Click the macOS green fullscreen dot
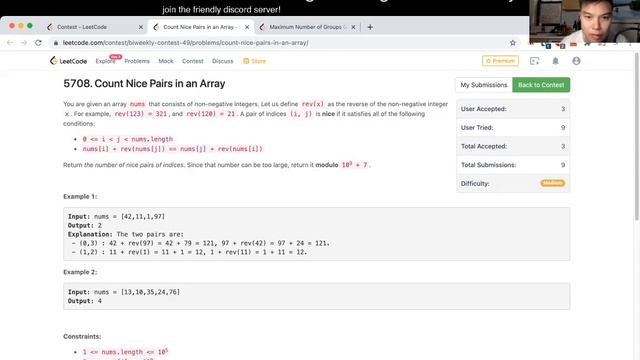 [x=30, y=26]
